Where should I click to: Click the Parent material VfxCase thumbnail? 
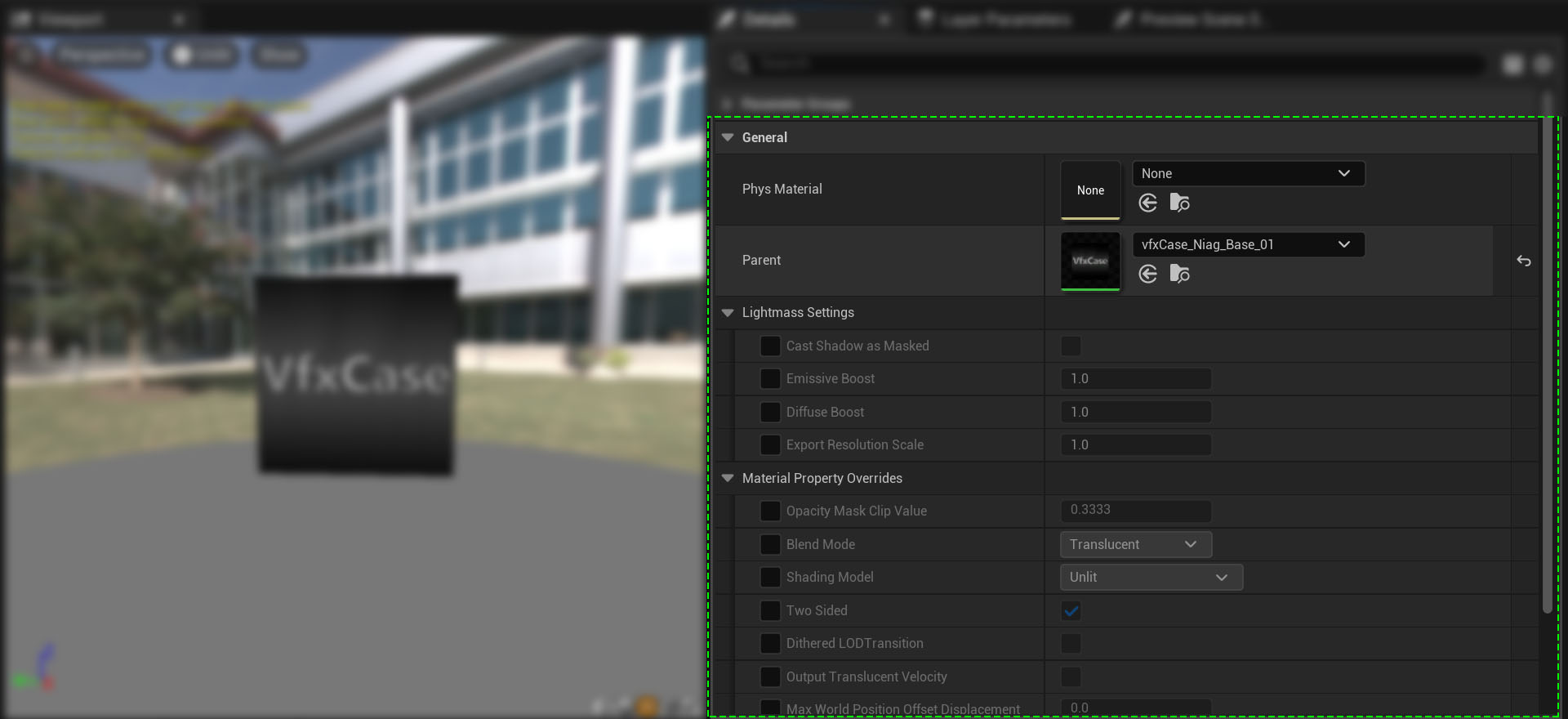point(1090,261)
